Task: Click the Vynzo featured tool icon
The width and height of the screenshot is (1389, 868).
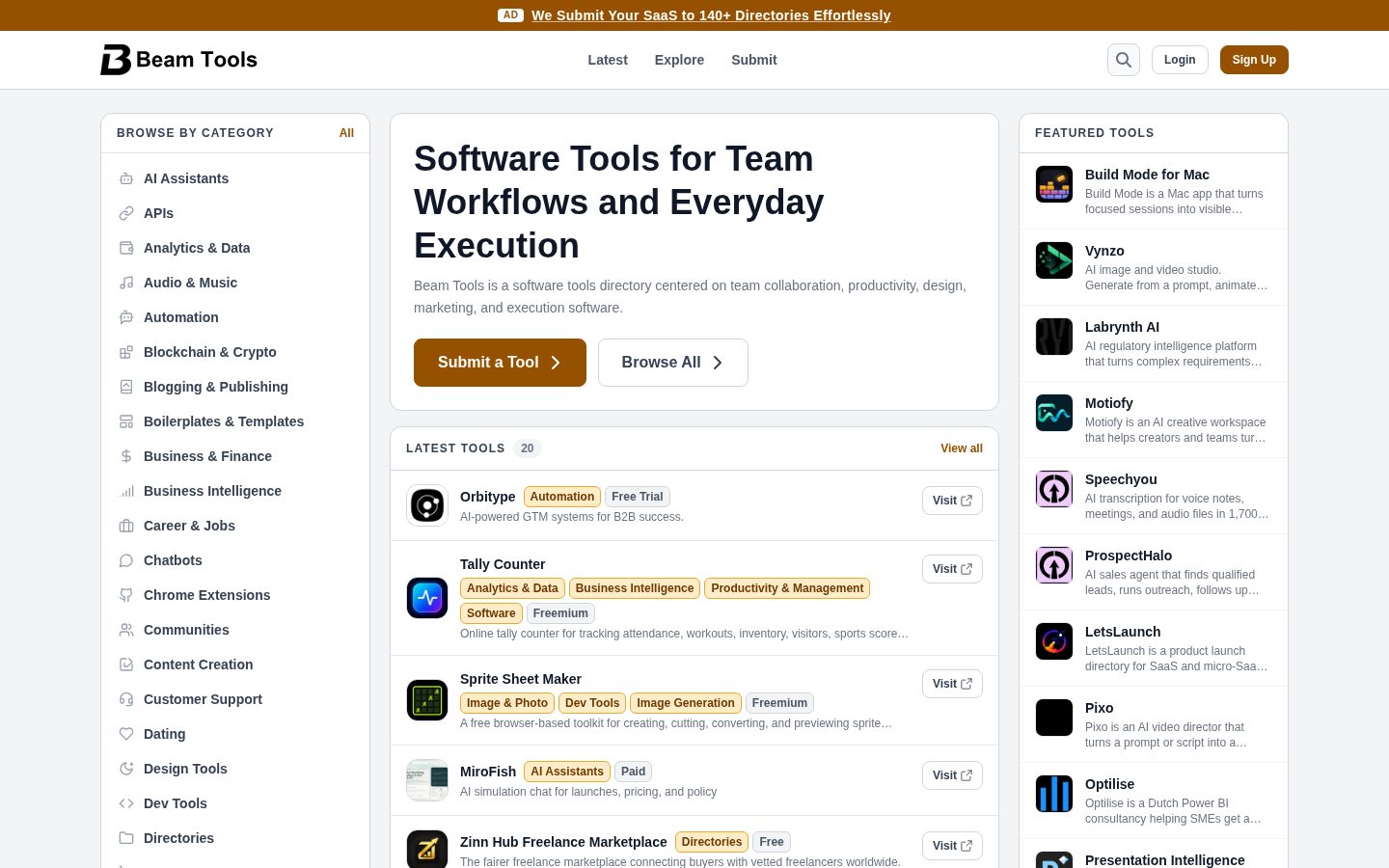Action: [1054, 260]
